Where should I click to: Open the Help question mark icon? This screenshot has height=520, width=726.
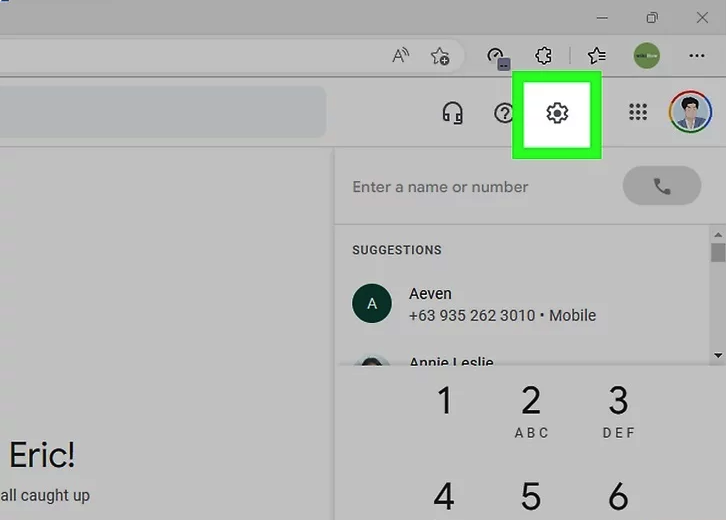pos(504,113)
